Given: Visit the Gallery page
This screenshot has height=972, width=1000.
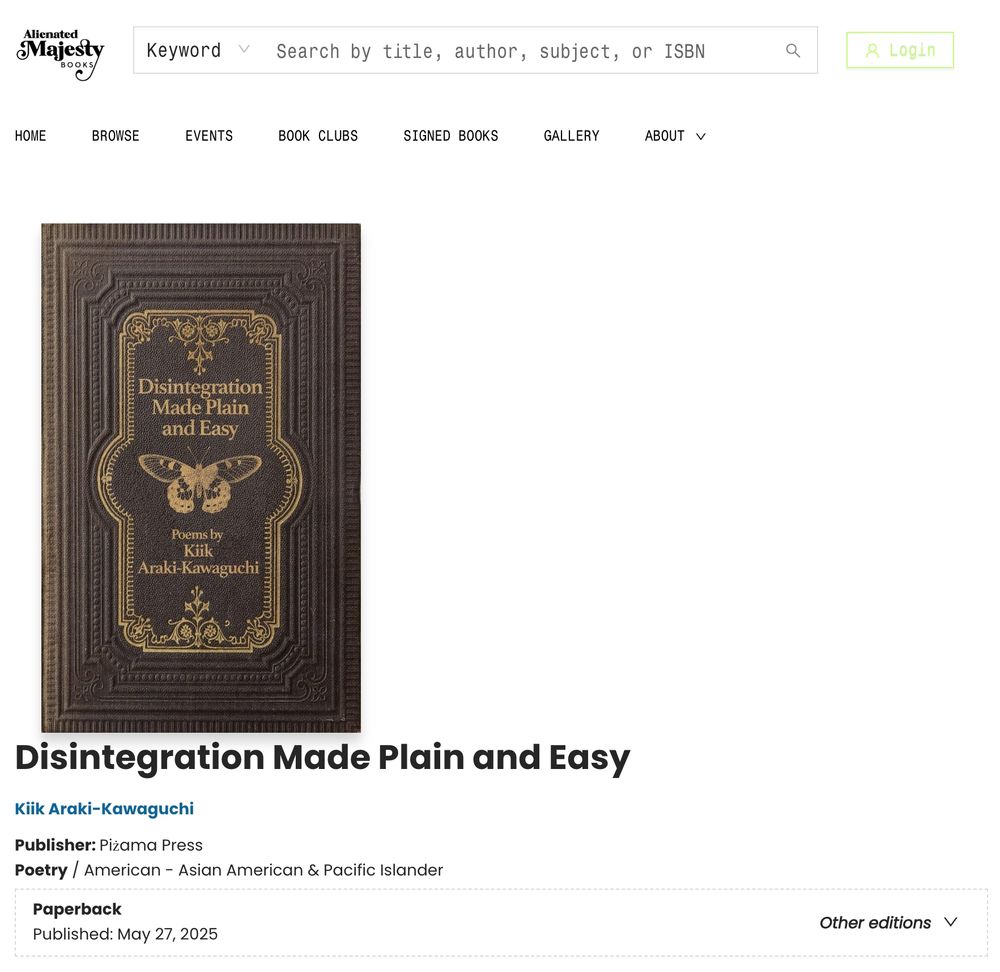Looking at the screenshot, I should coord(571,136).
